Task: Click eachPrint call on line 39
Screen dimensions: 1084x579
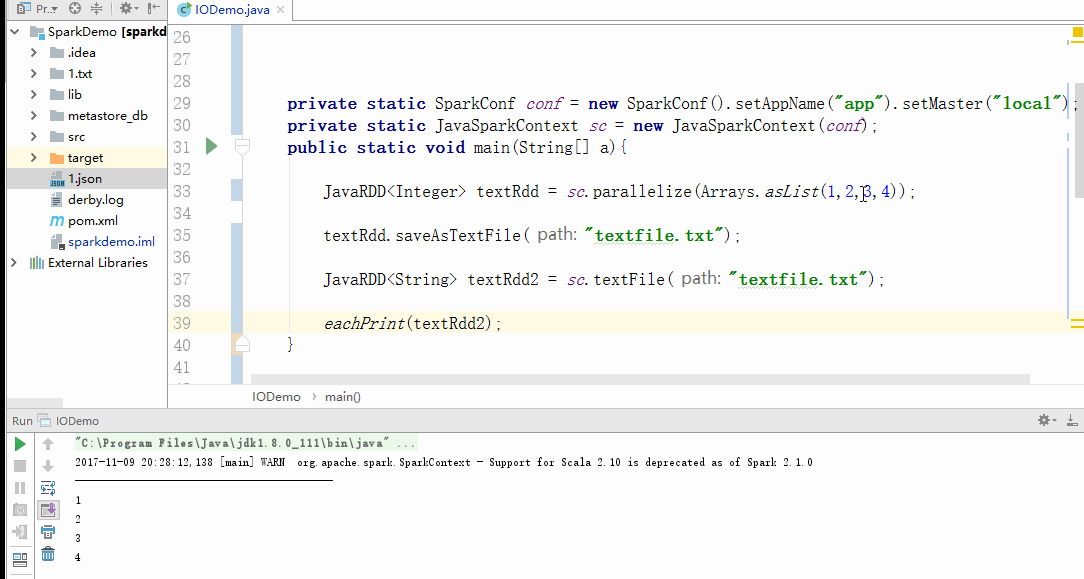Action: [x=412, y=323]
